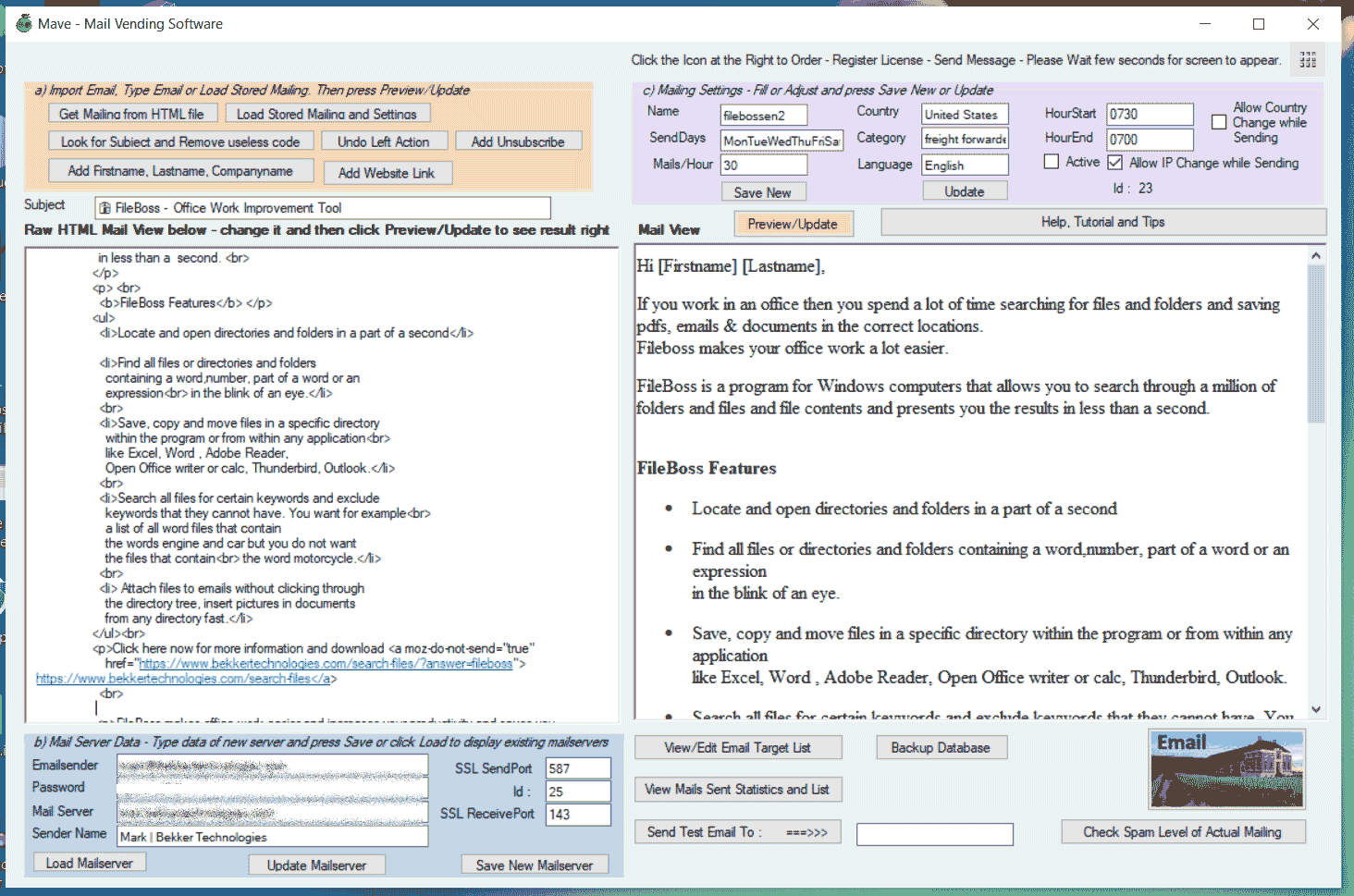Click the document icon in the Subject field
The width and height of the screenshot is (1354, 896).
[105, 208]
